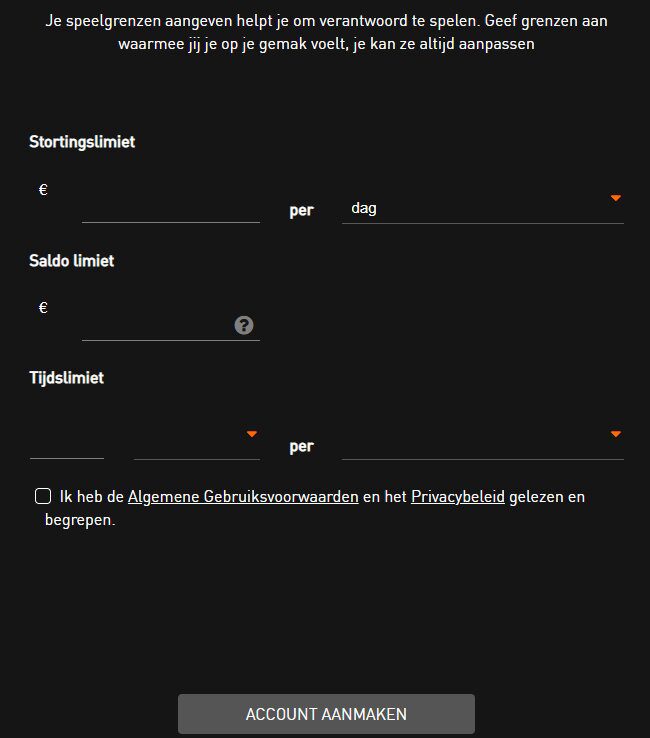Click orange arrow of Tijdslimiet unit selector
The width and height of the screenshot is (650, 738).
[x=252, y=433]
